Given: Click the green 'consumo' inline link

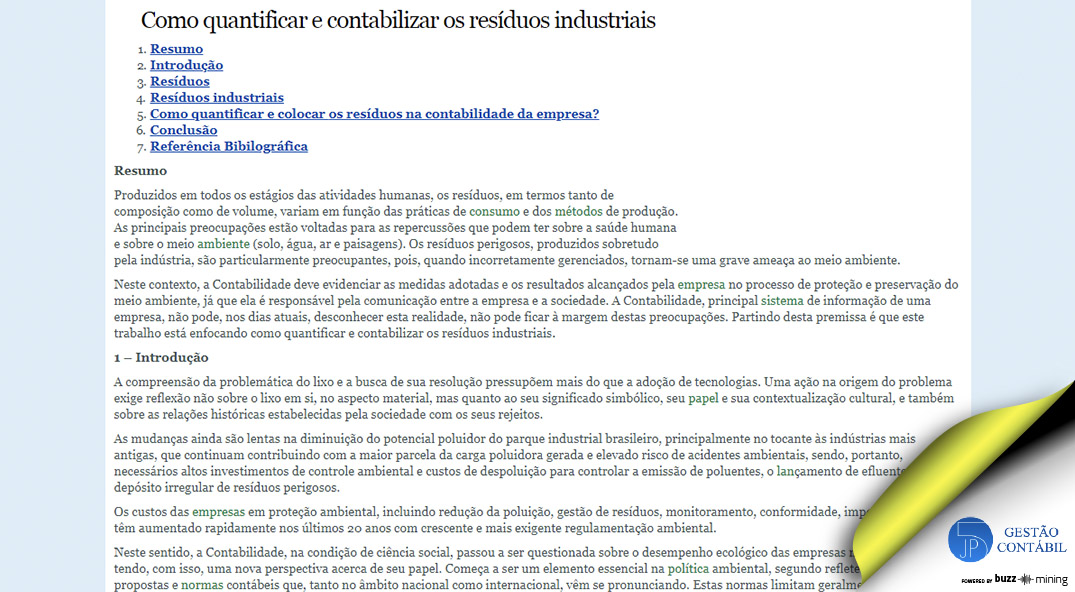Looking at the screenshot, I should 494,211.
